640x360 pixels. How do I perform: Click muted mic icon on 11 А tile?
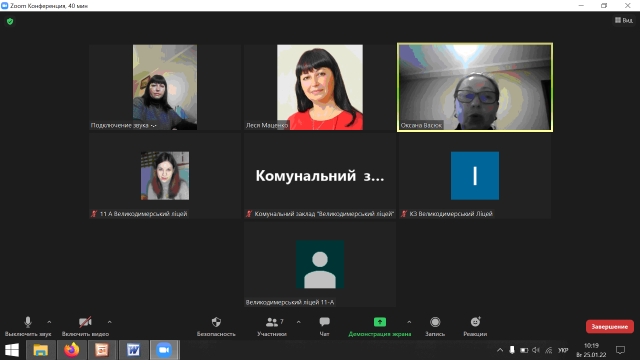[94, 214]
